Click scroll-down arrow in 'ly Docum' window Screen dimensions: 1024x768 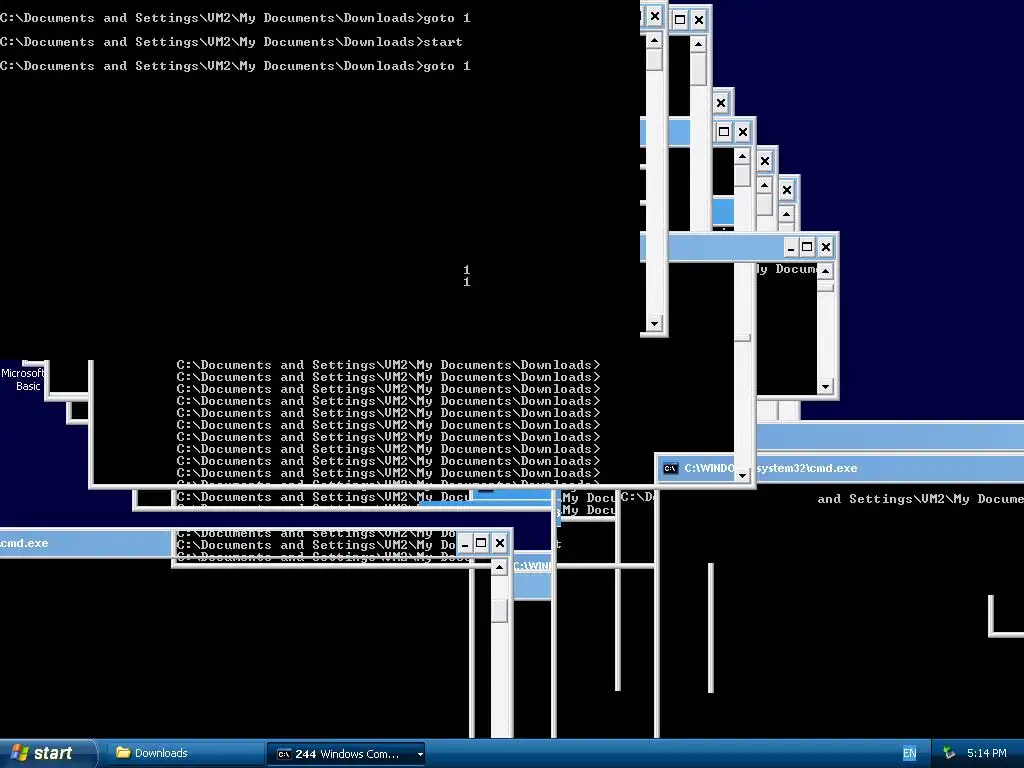(825, 387)
